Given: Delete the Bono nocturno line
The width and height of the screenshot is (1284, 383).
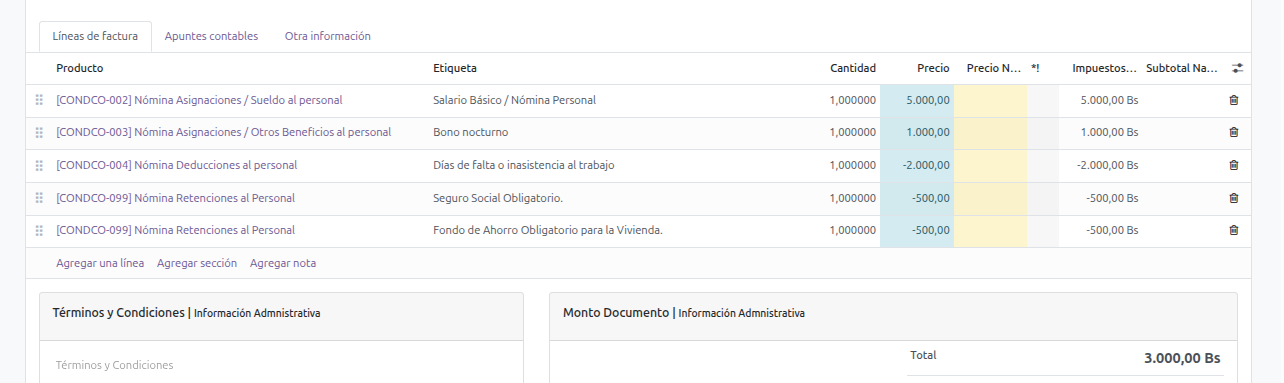Looking at the screenshot, I should coord(1233,132).
